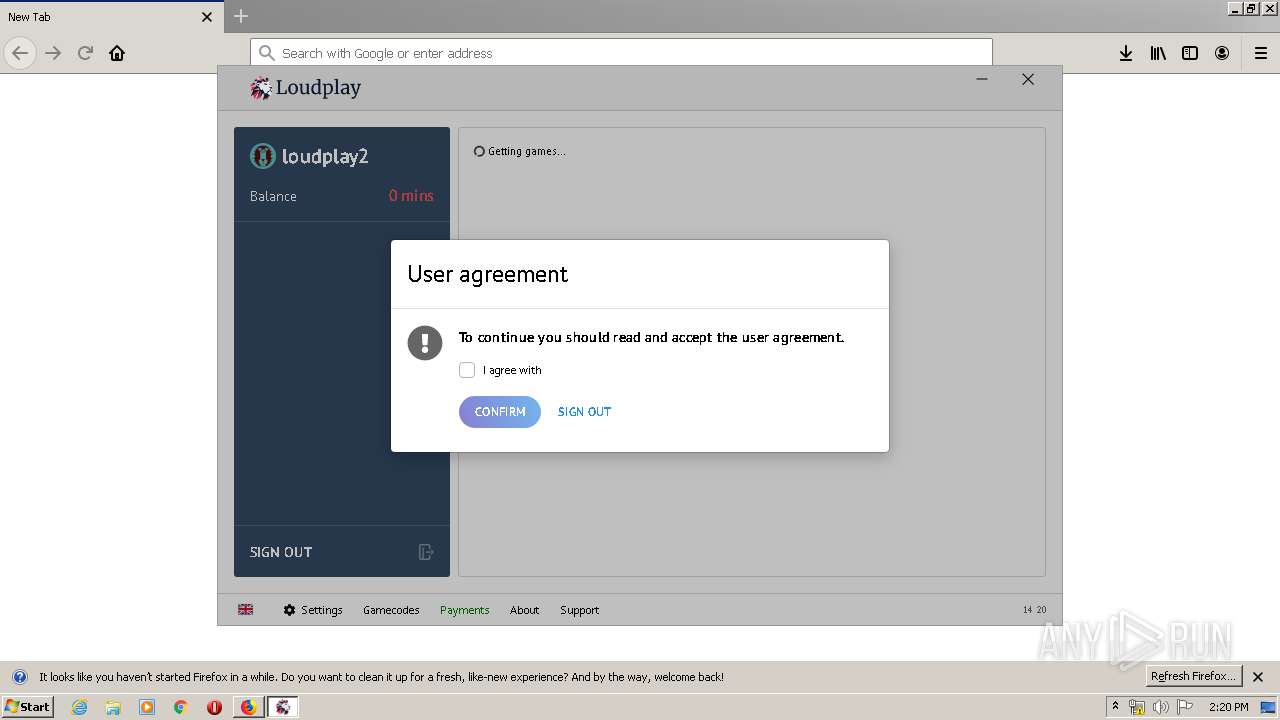Toggle the Firefox sidebar view
Screen dimensions: 1280x720
pyautogui.click(x=1190, y=53)
